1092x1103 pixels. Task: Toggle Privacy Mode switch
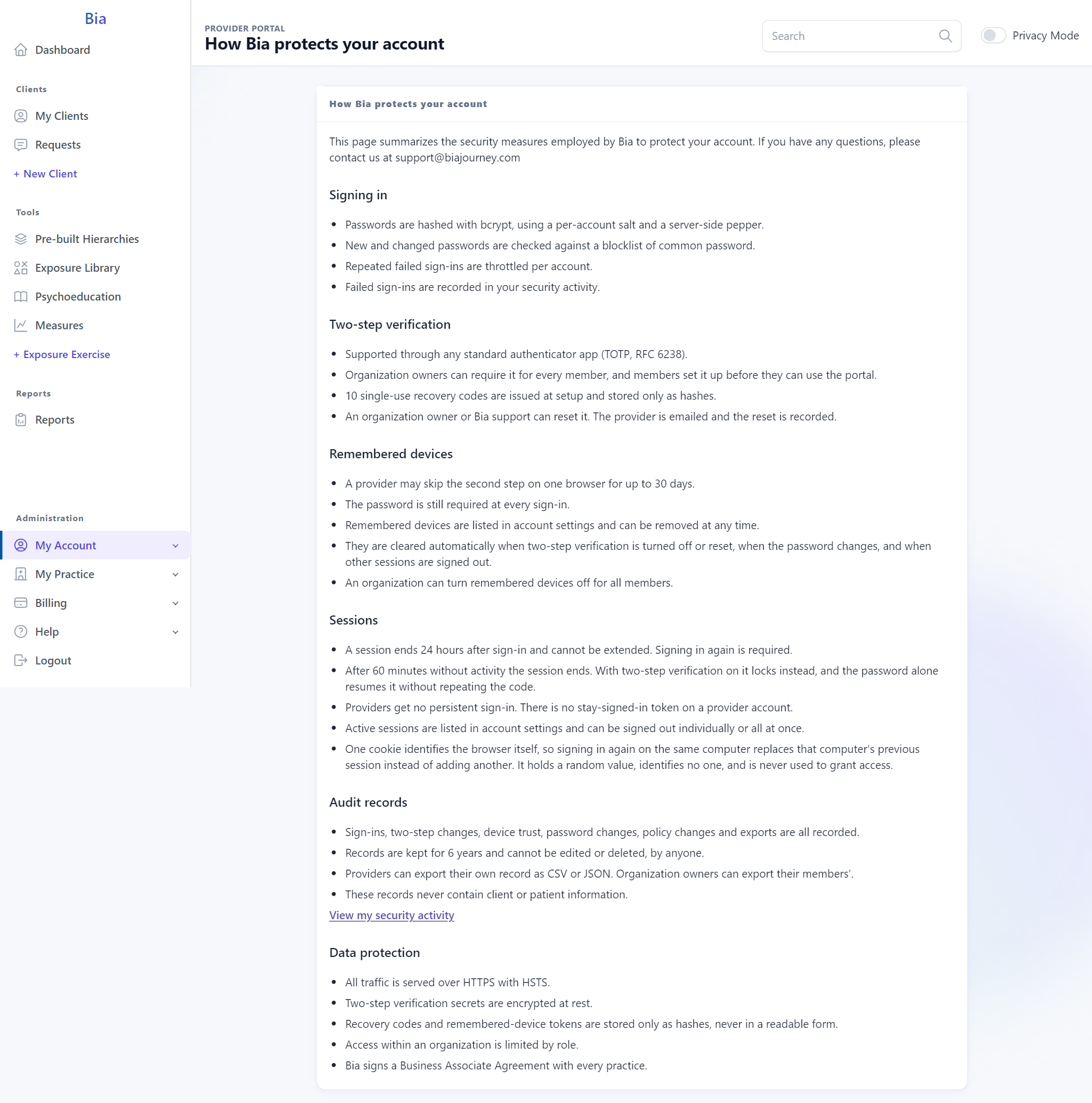[x=993, y=35]
